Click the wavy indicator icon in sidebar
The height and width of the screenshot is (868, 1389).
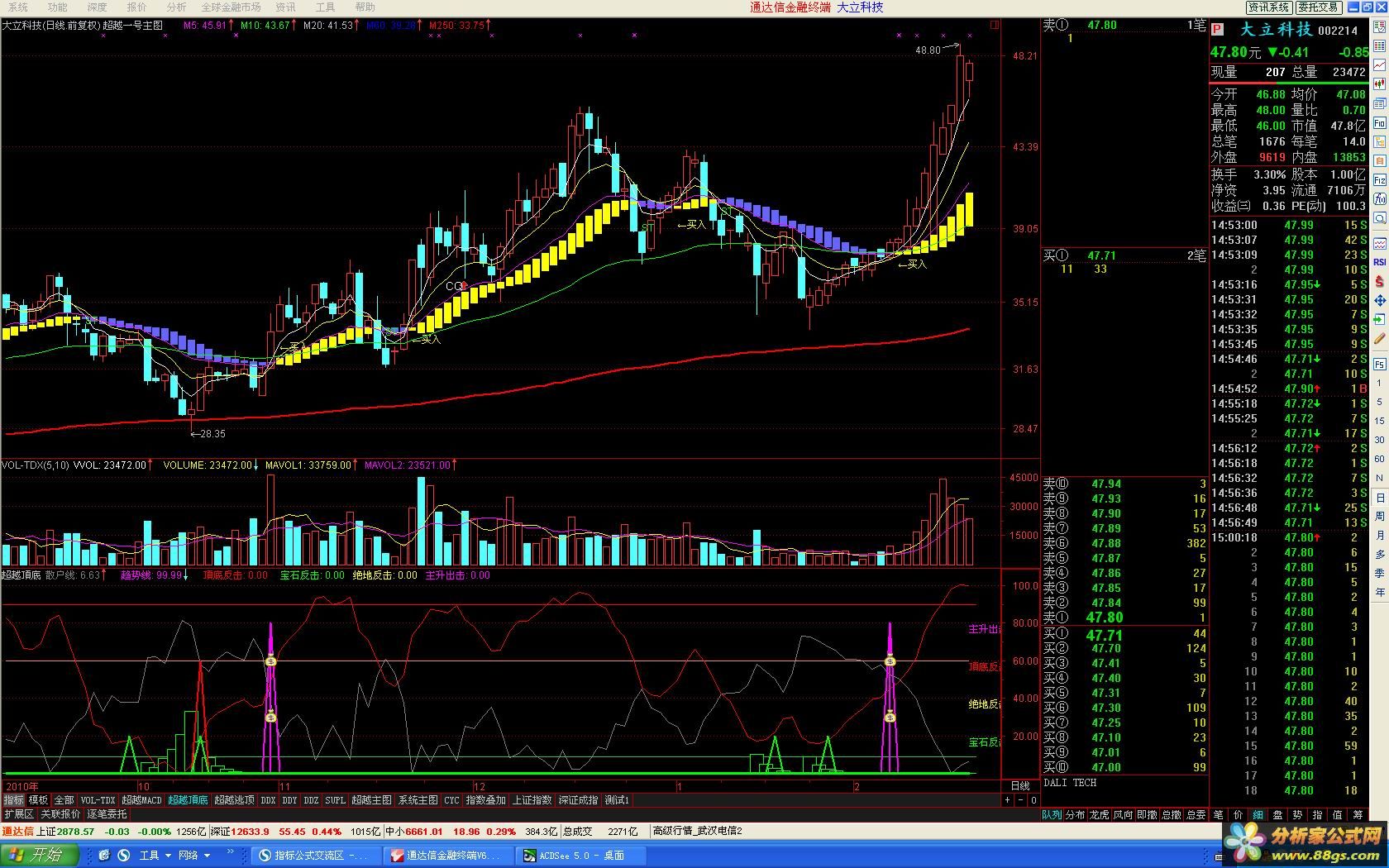[1380, 243]
